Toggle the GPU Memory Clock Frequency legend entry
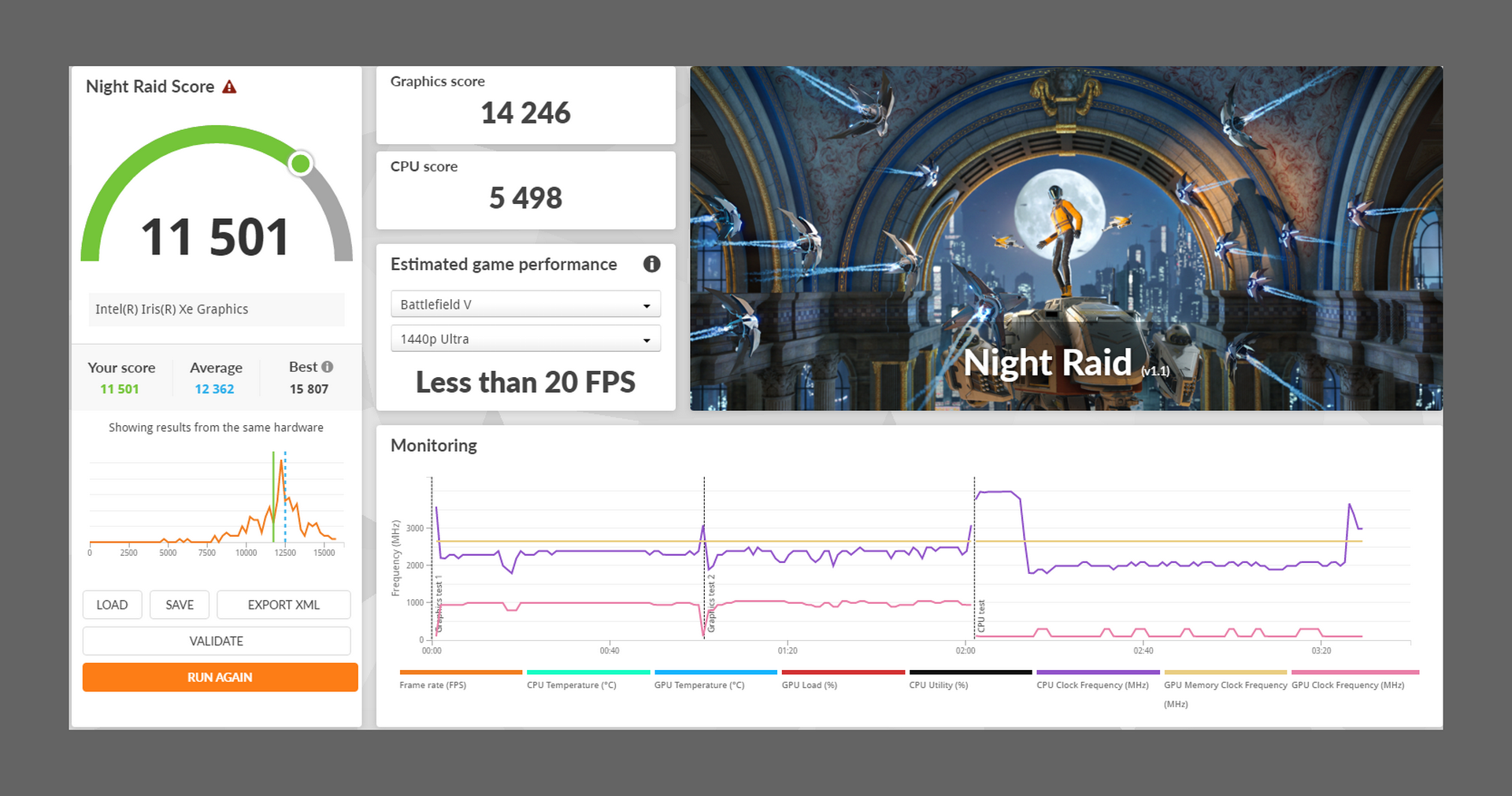The width and height of the screenshot is (1512, 796). pos(1225,689)
